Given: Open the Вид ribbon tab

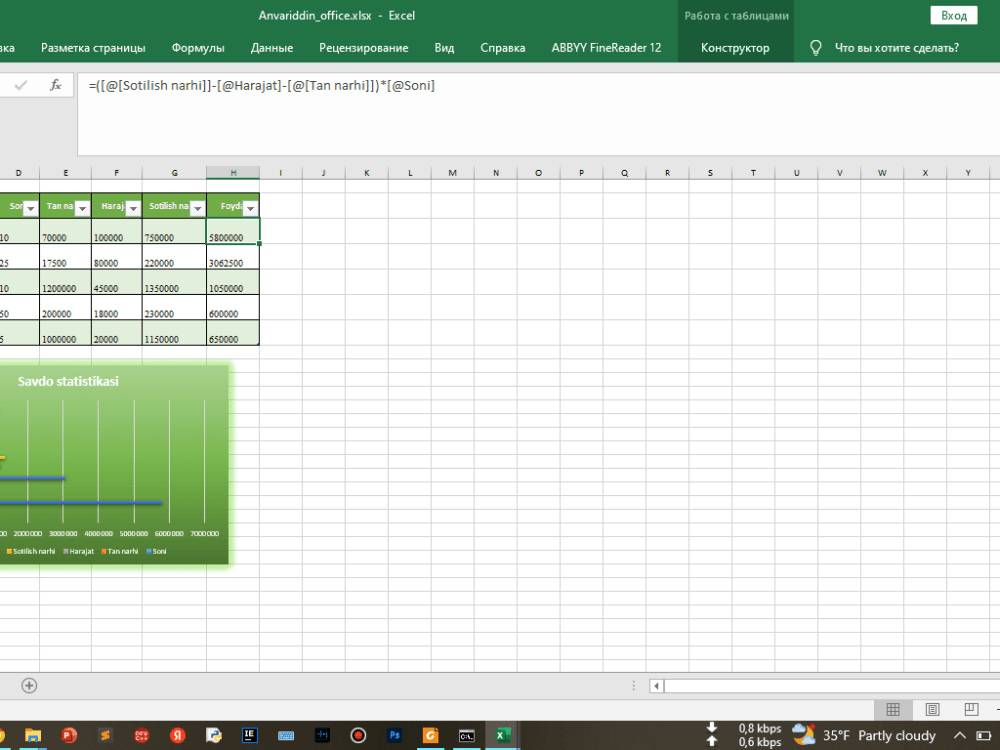Looking at the screenshot, I should point(445,48).
